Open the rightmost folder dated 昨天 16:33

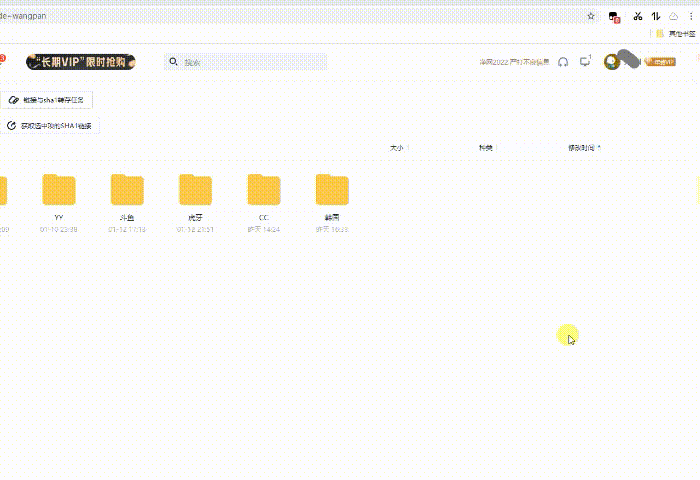[x=332, y=190]
